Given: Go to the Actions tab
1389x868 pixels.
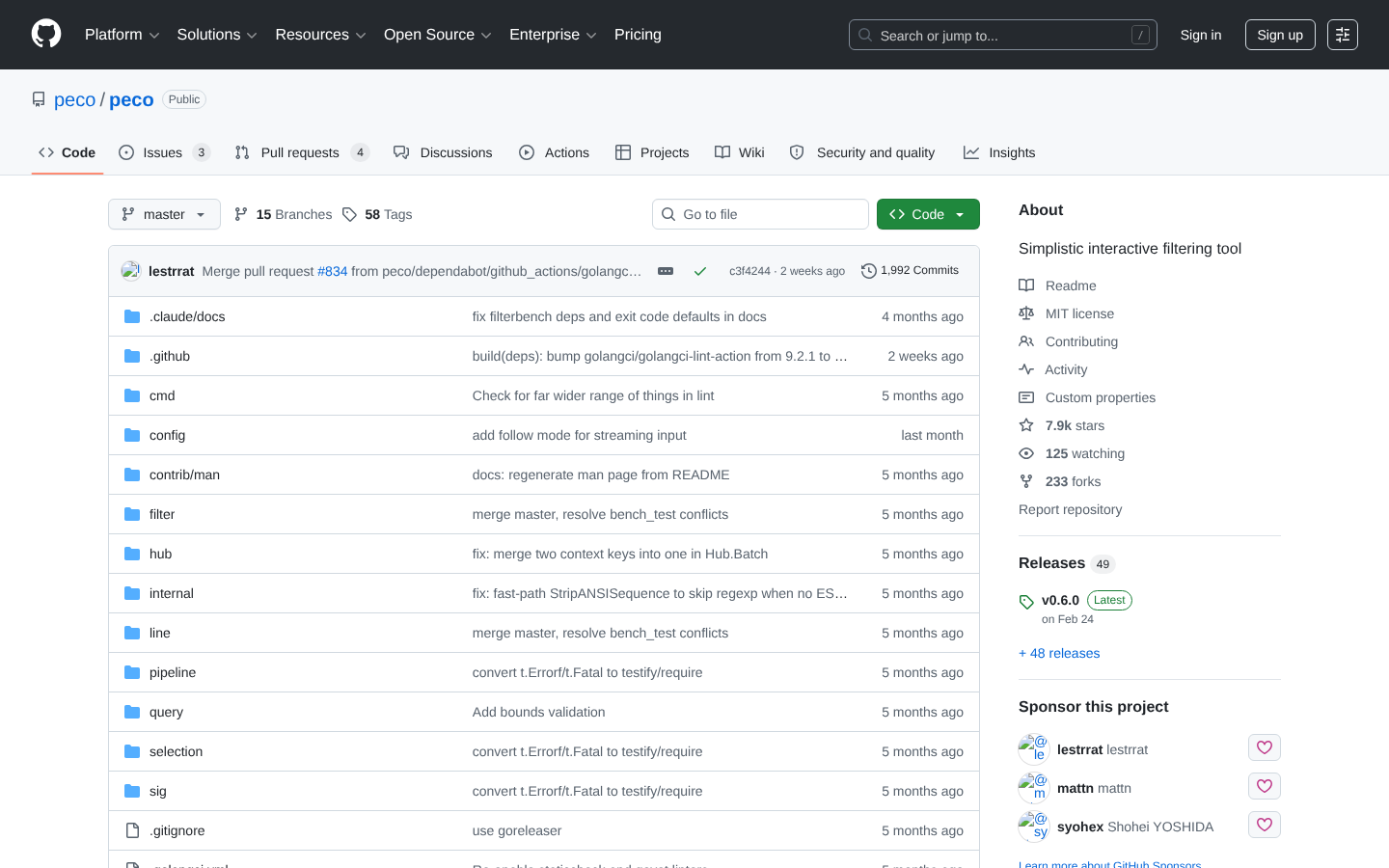Looking at the screenshot, I should (x=554, y=152).
